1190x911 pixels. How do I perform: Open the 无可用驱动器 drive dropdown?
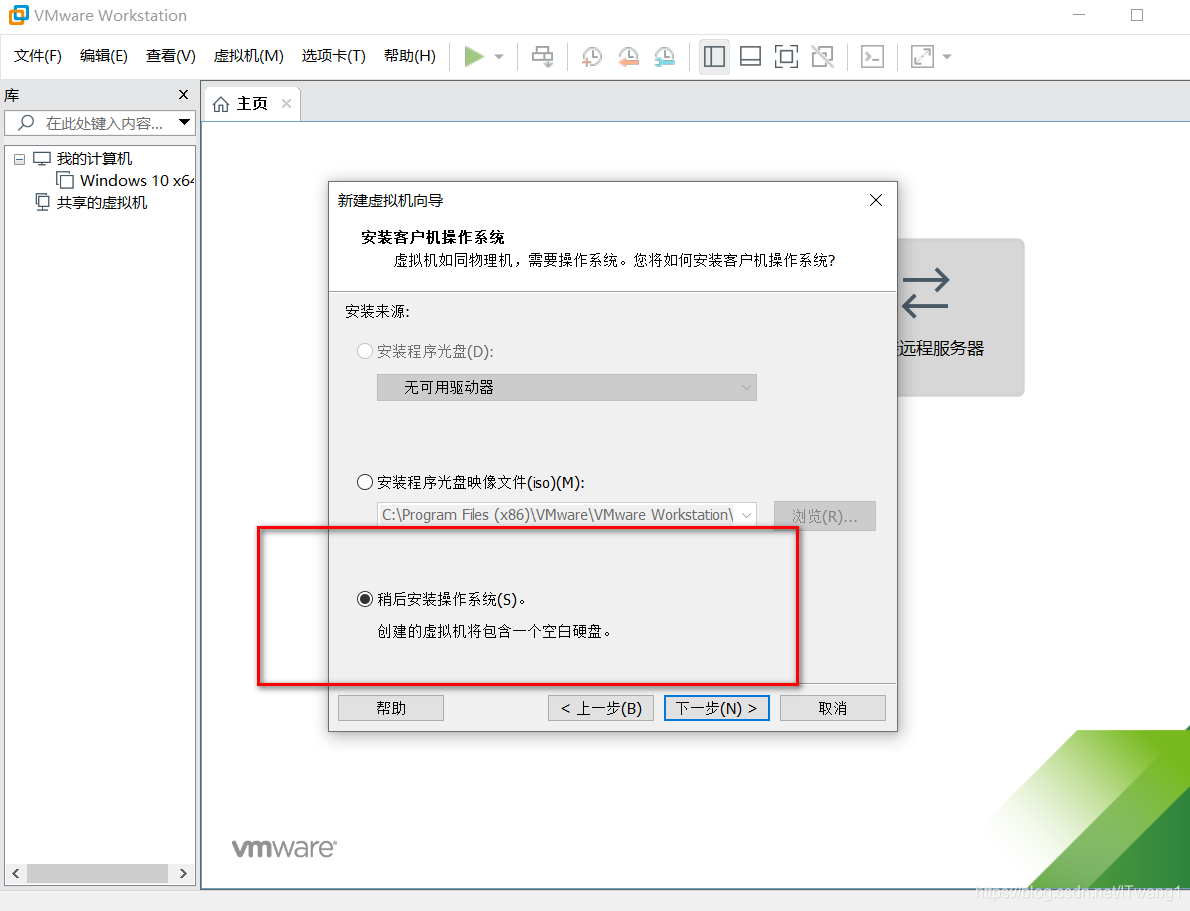click(567, 387)
